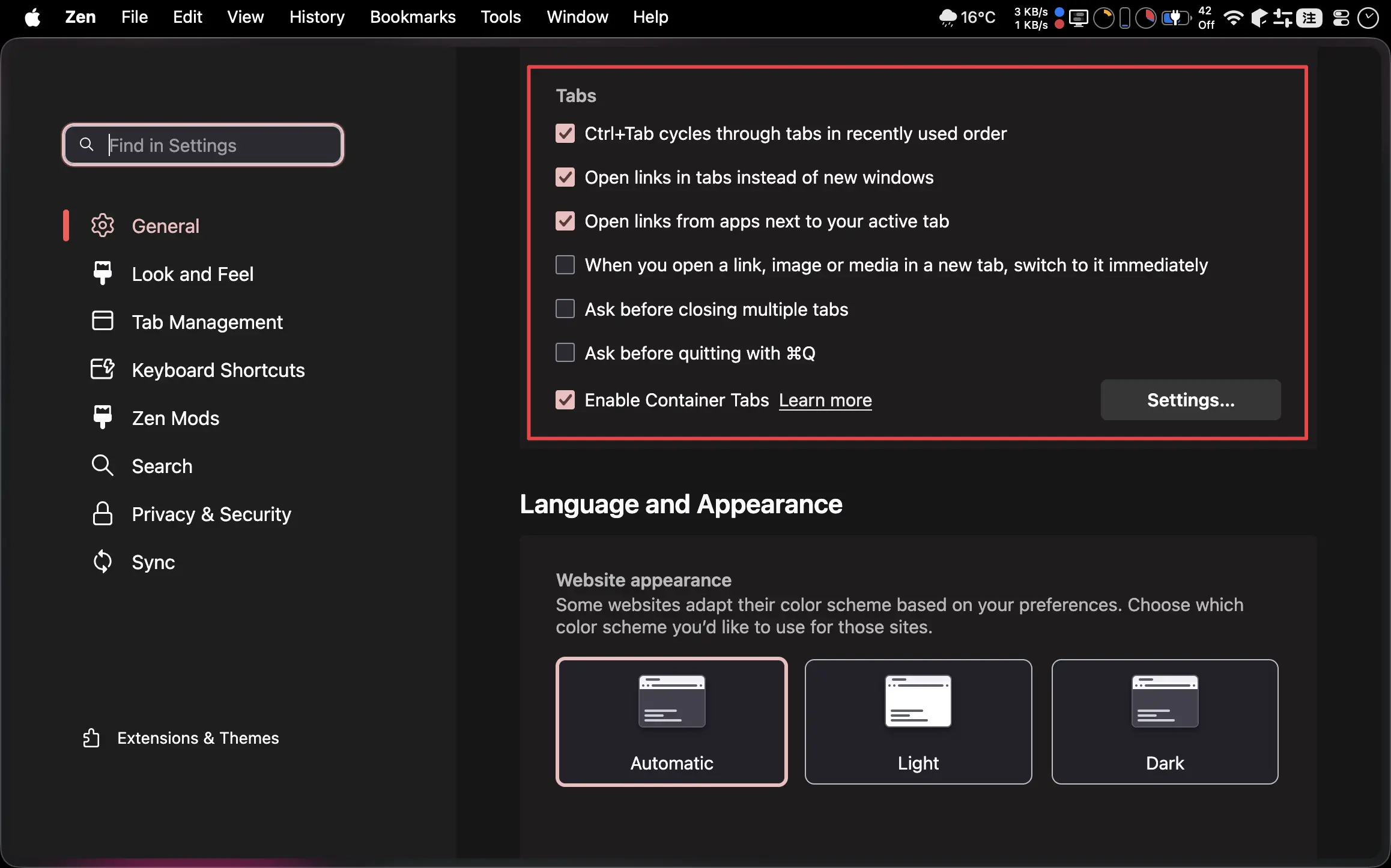
Task: Select the Light website appearance option
Action: (918, 722)
